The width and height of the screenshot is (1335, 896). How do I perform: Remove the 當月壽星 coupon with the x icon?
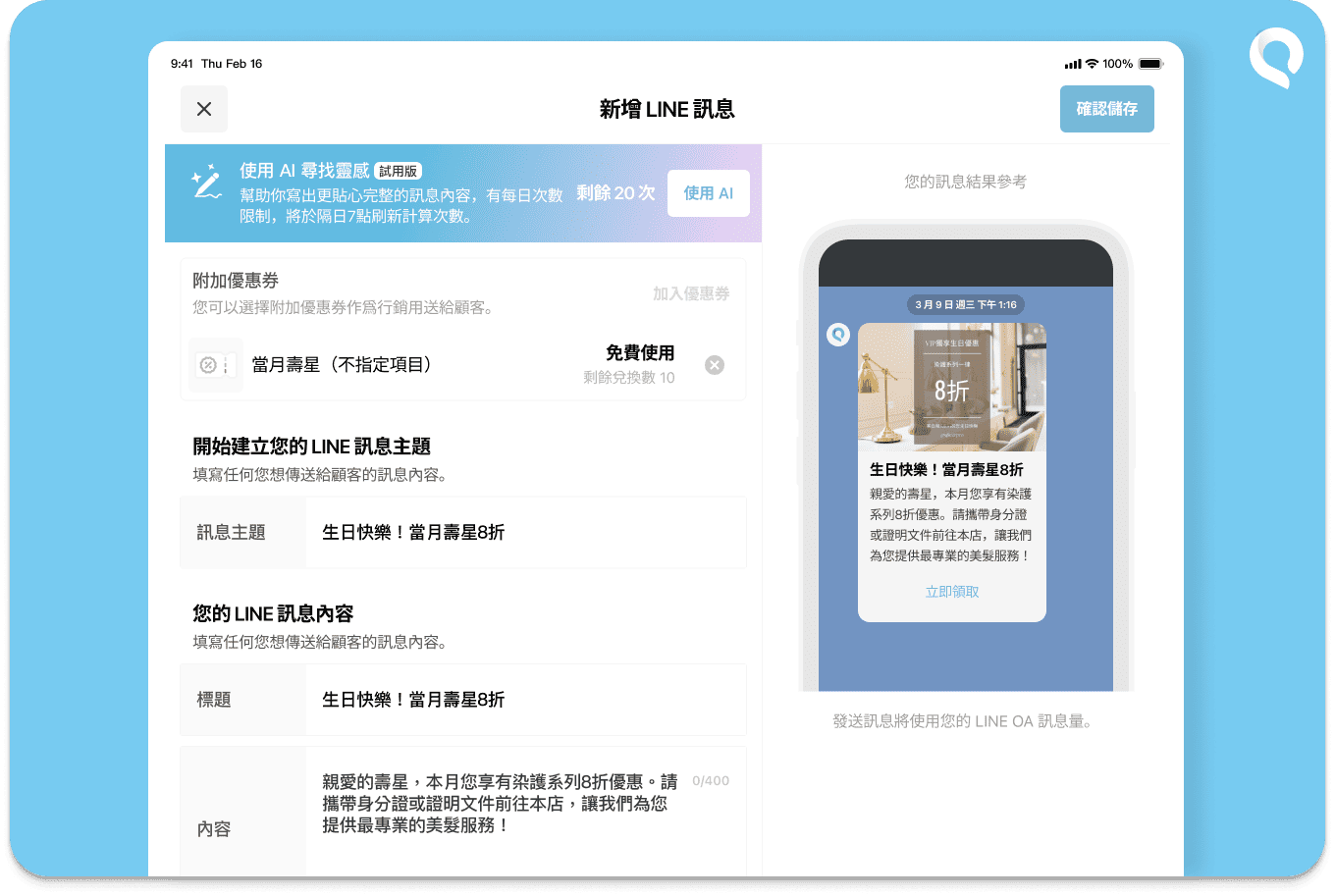[x=715, y=365]
